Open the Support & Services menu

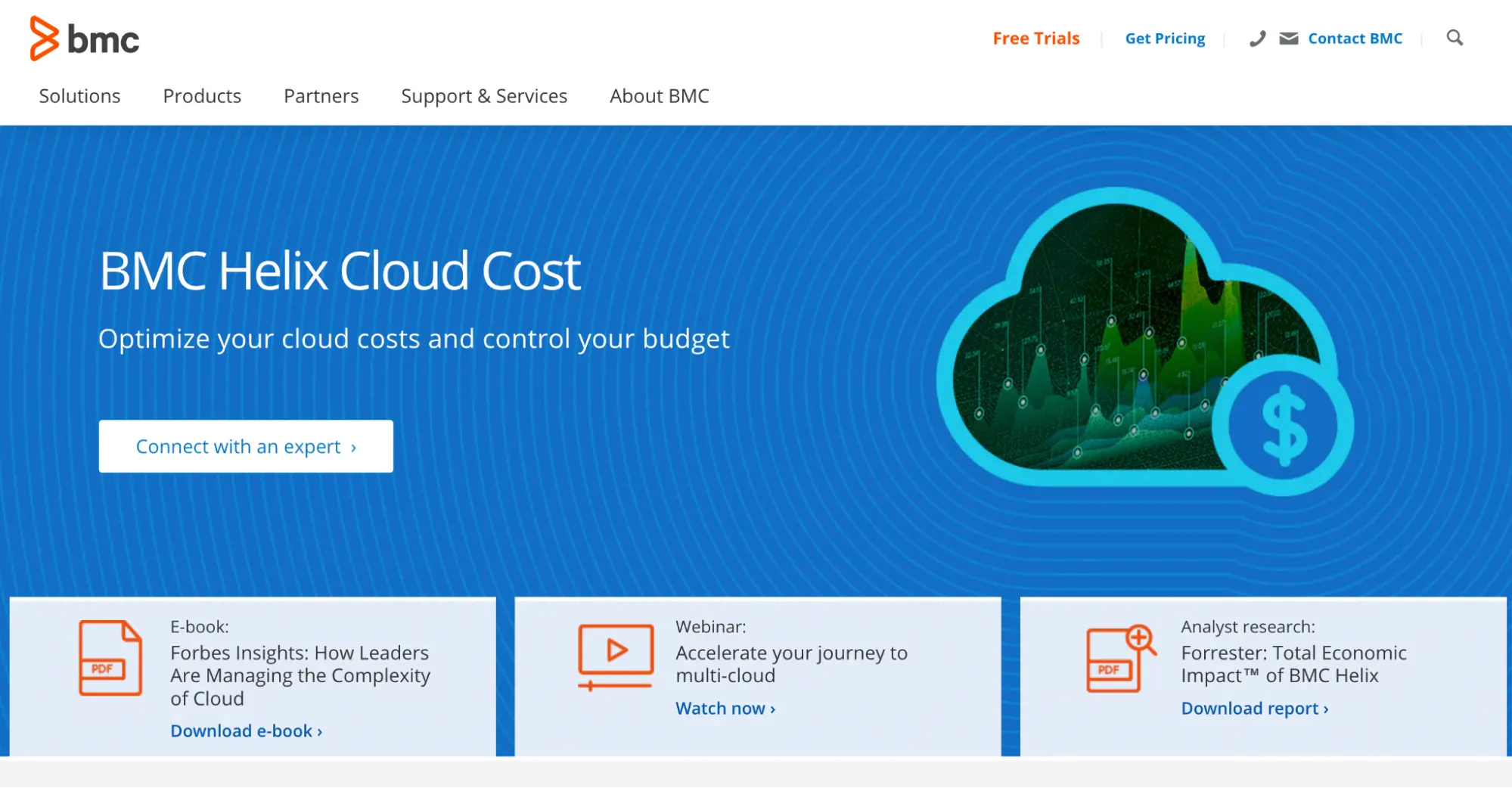pyautogui.click(x=484, y=96)
